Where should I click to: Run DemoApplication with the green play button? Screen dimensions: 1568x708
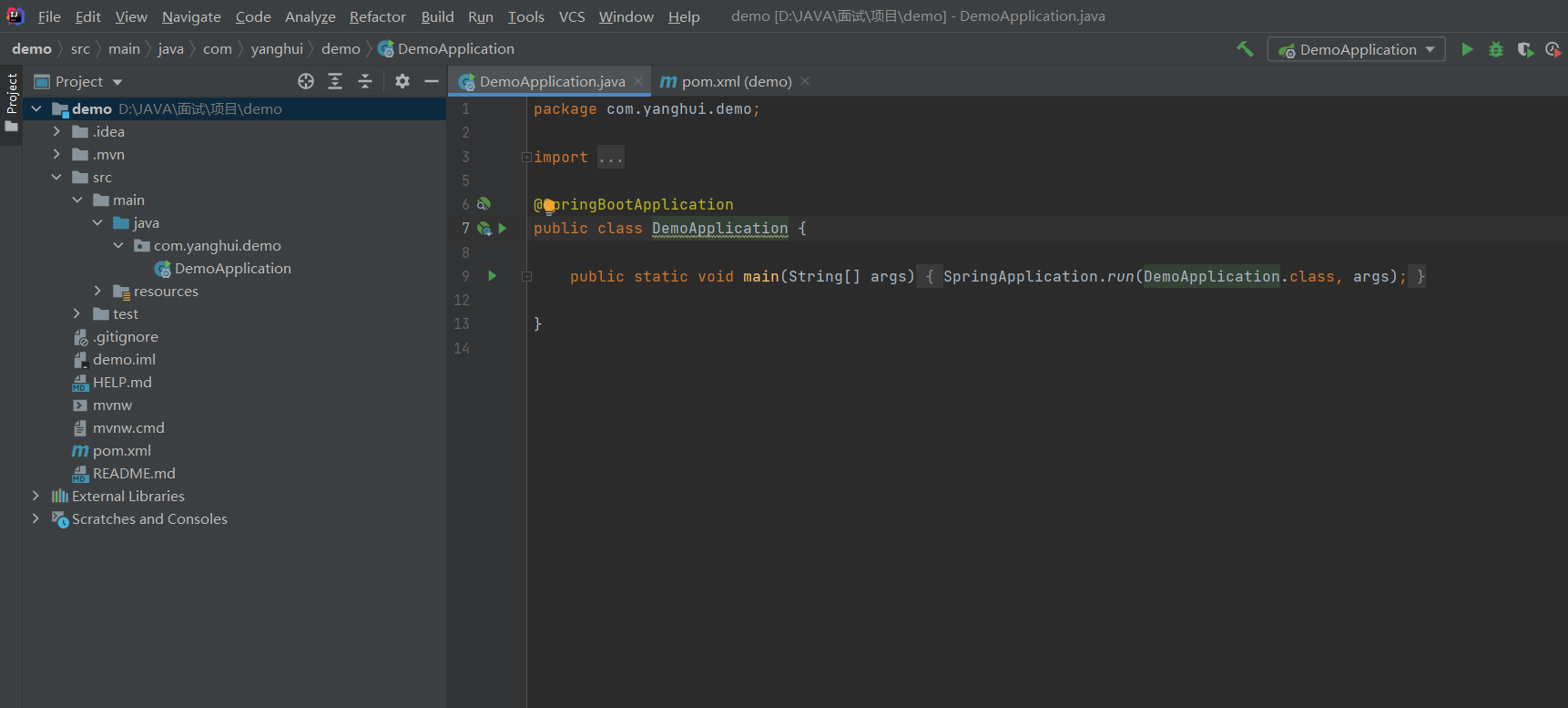tap(1467, 49)
